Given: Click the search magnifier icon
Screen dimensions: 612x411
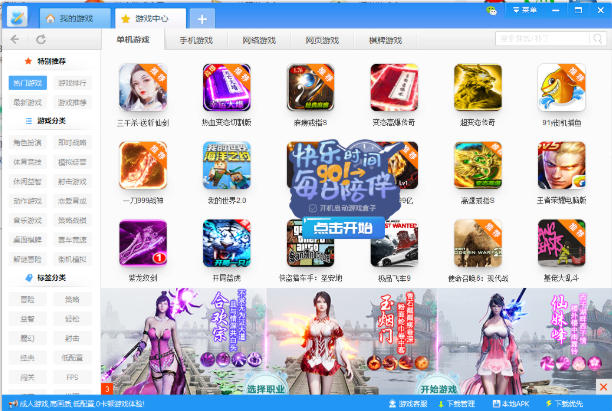Looking at the screenshot, I should tap(597, 39).
